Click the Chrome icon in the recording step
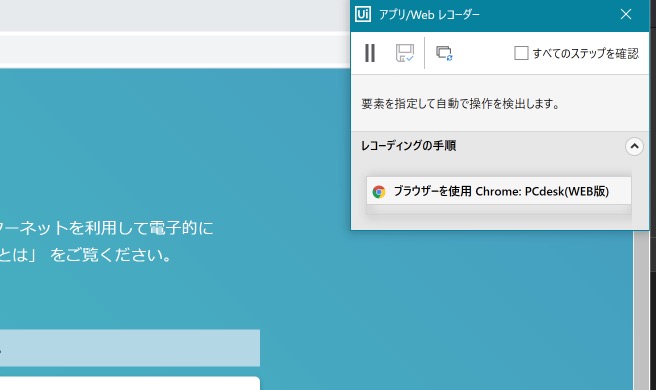Image resolution: width=656 pixels, height=390 pixels. click(379, 192)
